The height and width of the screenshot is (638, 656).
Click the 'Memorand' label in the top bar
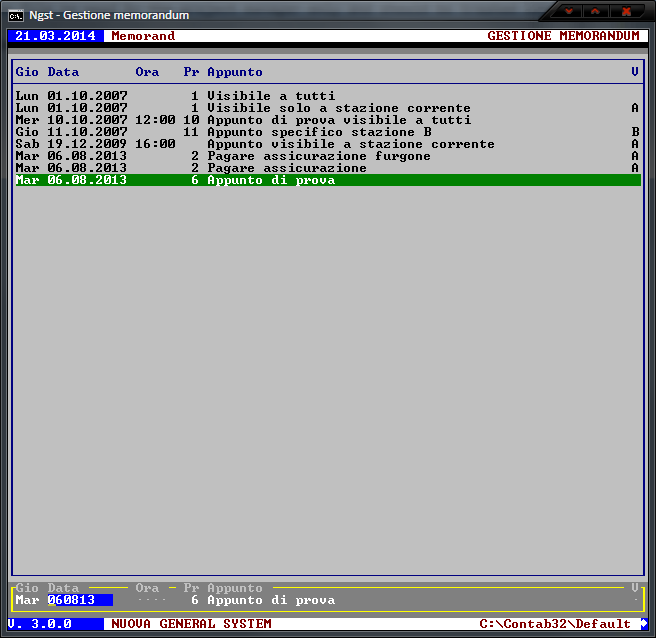pos(143,36)
